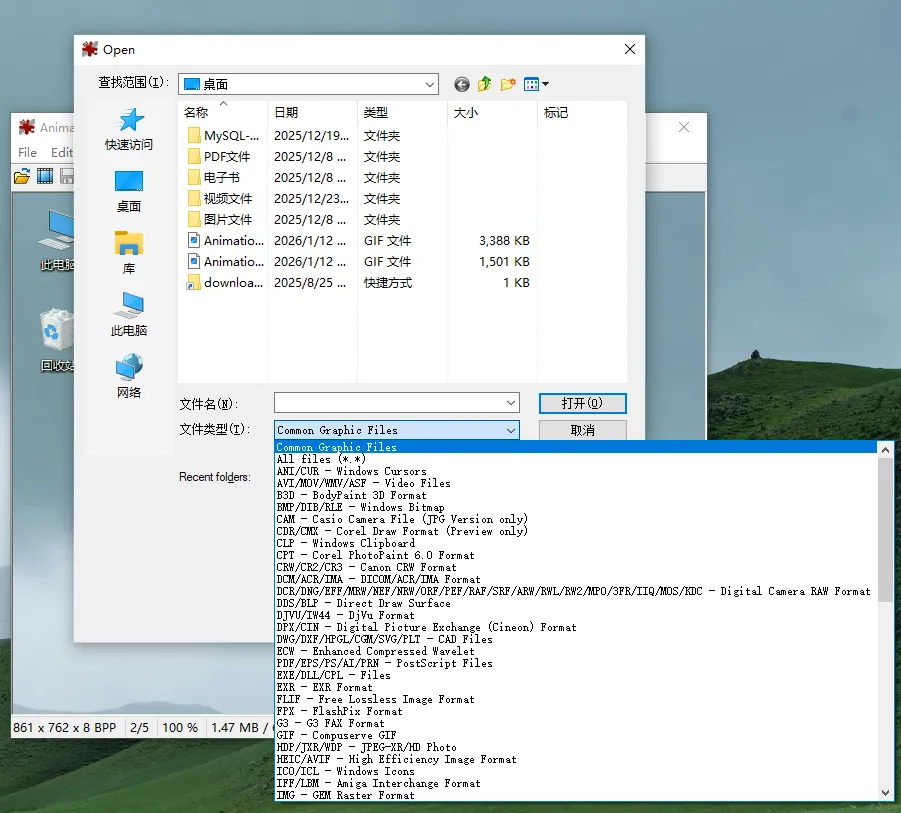The image size is (901, 813).
Task: Select 快速访问 in the places sidebar
Action: (x=129, y=129)
